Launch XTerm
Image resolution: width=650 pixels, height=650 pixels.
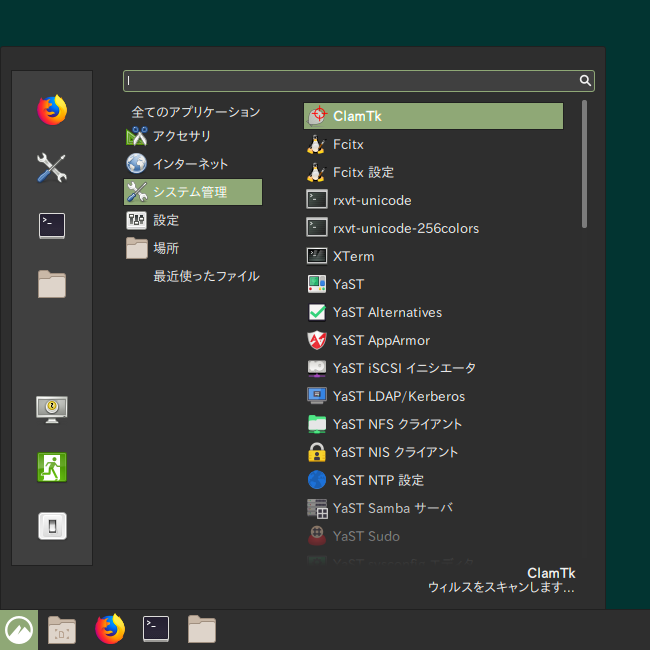pyautogui.click(x=433, y=256)
